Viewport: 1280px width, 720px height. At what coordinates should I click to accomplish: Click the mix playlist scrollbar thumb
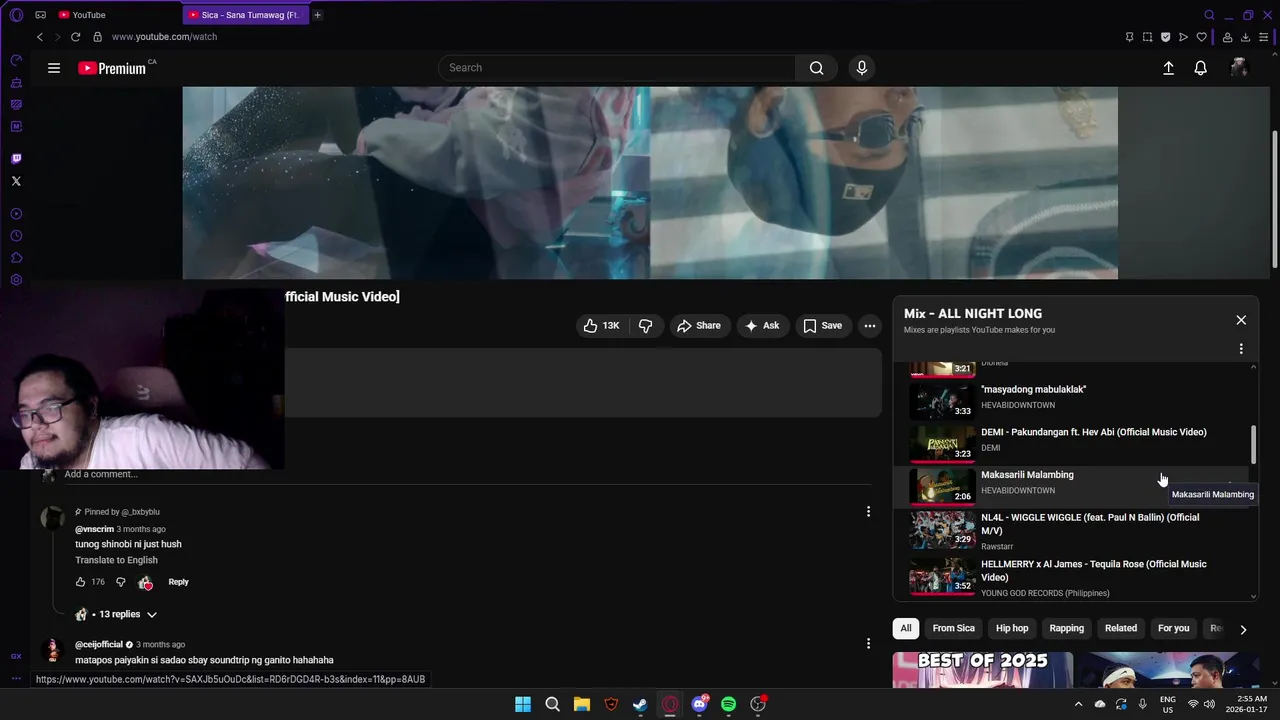[x=1254, y=444]
